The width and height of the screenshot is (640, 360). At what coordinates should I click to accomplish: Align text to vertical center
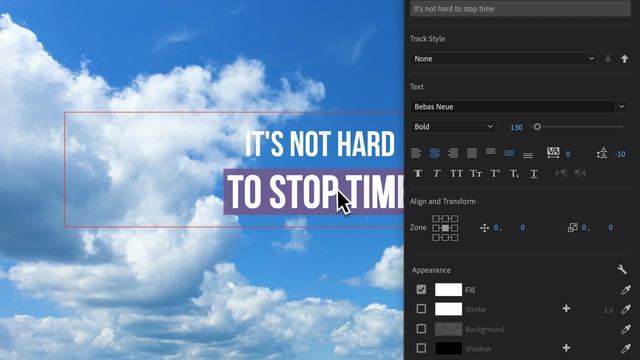[x=509, y=153]
